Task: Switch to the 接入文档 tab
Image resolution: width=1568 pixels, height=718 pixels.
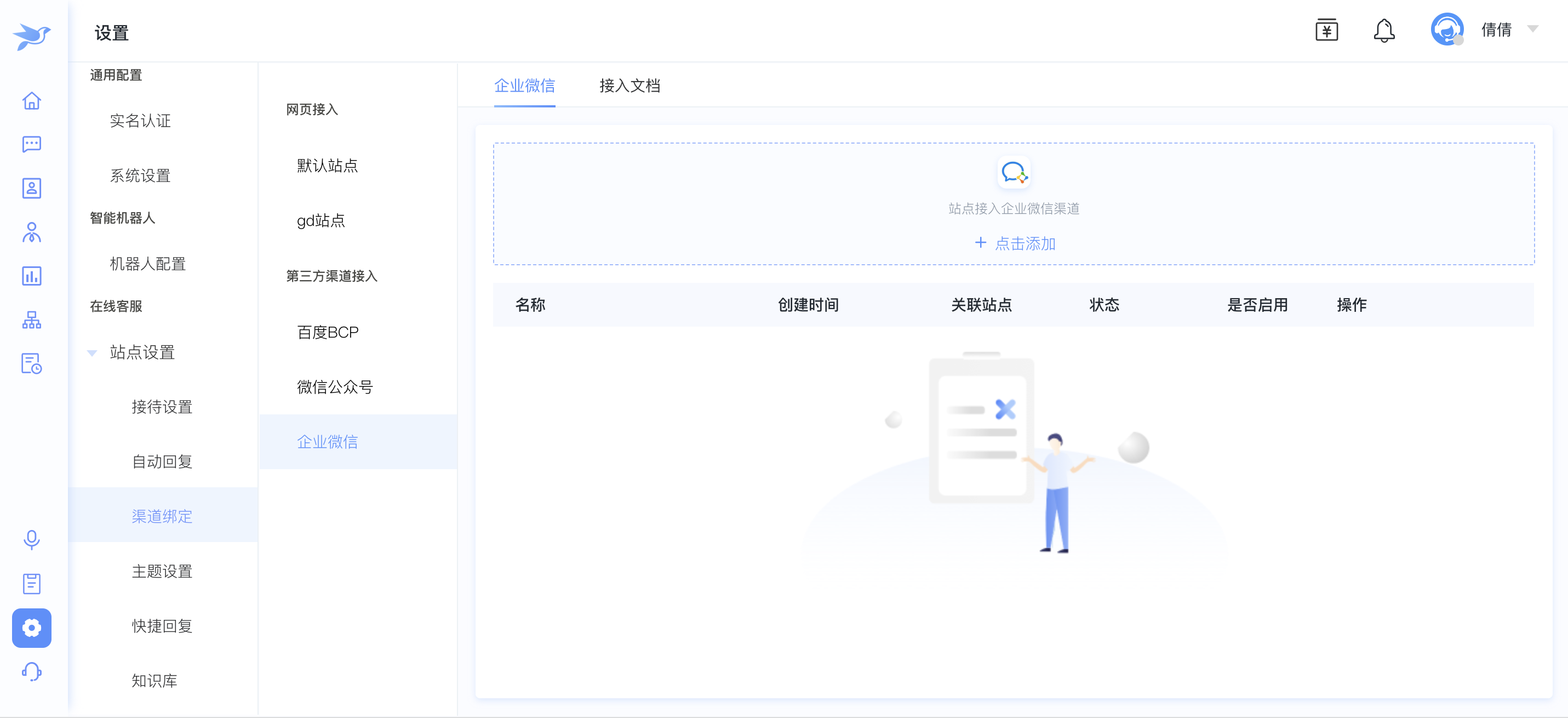Action: 630,86
